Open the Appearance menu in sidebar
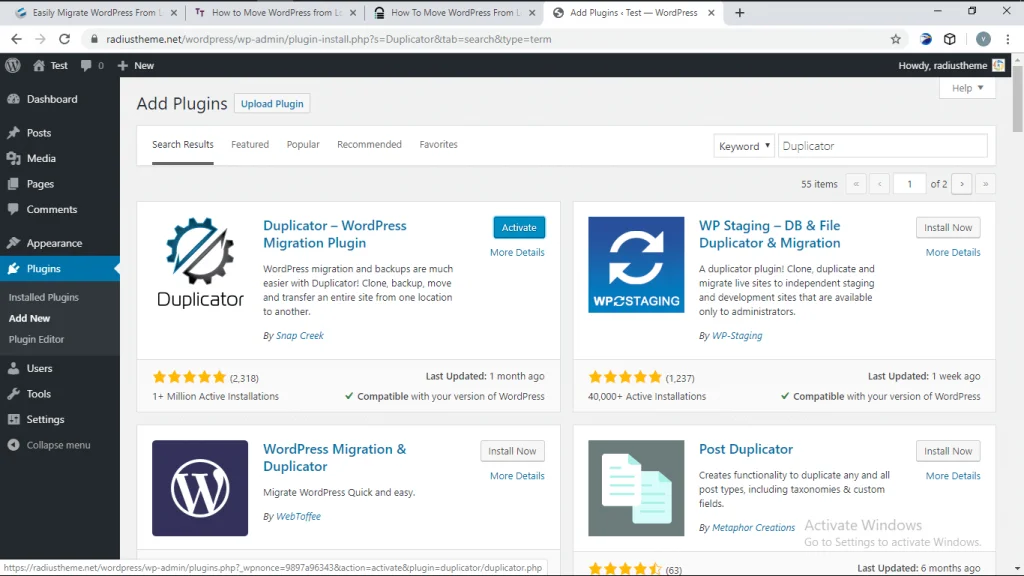The width and height of the screenshot is (1024, 576). (x=54, y=243)
